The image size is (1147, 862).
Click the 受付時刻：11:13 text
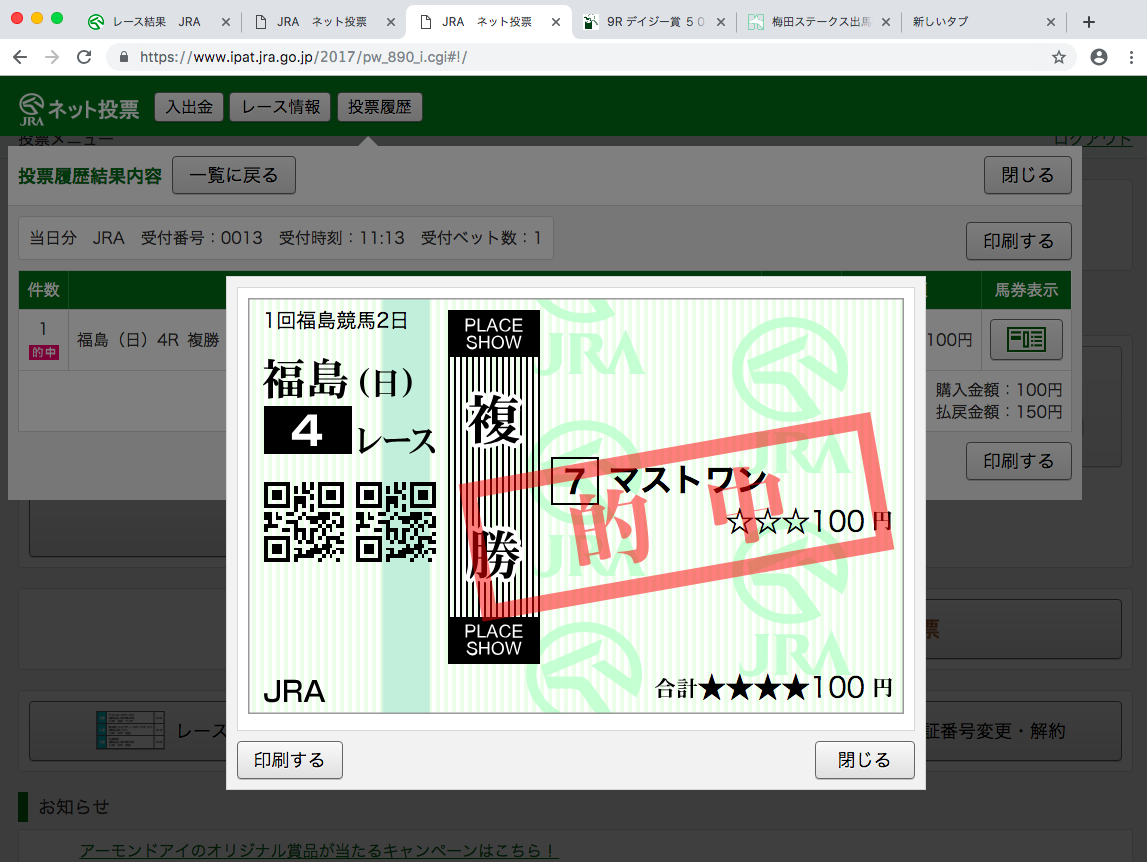pyautogui.click(x=342, y=238)
